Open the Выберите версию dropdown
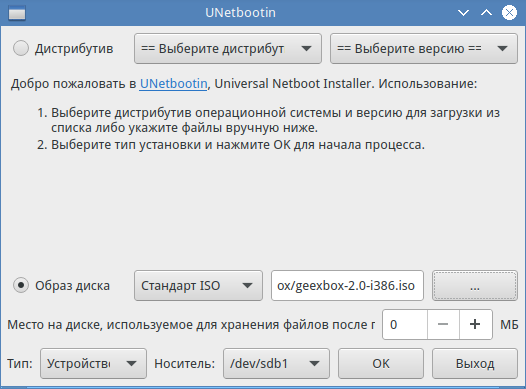Image resolution: width=526 pixels, height=389 pixels. tap(424, 49)
